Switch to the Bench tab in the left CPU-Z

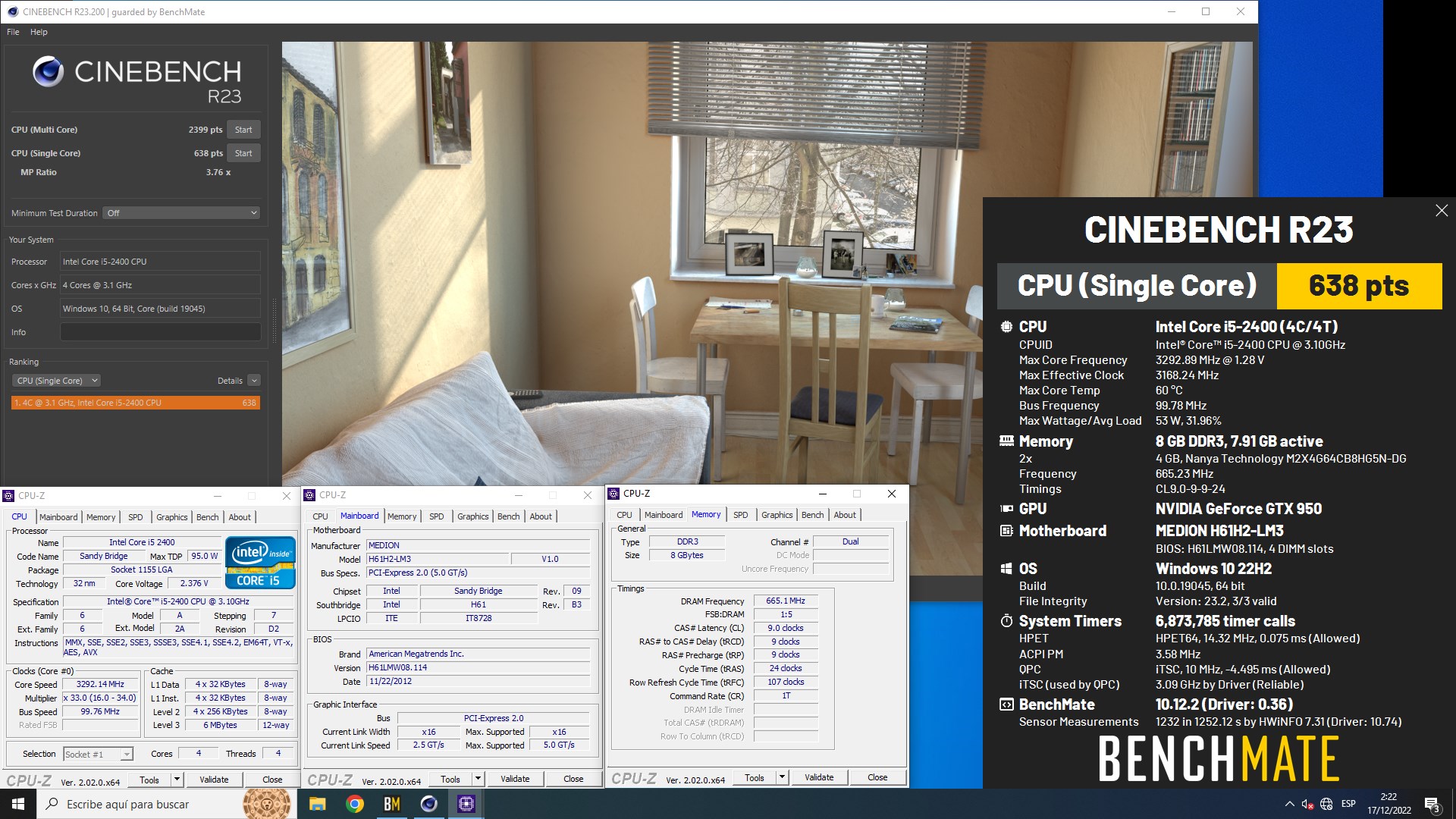pos(207,517)
